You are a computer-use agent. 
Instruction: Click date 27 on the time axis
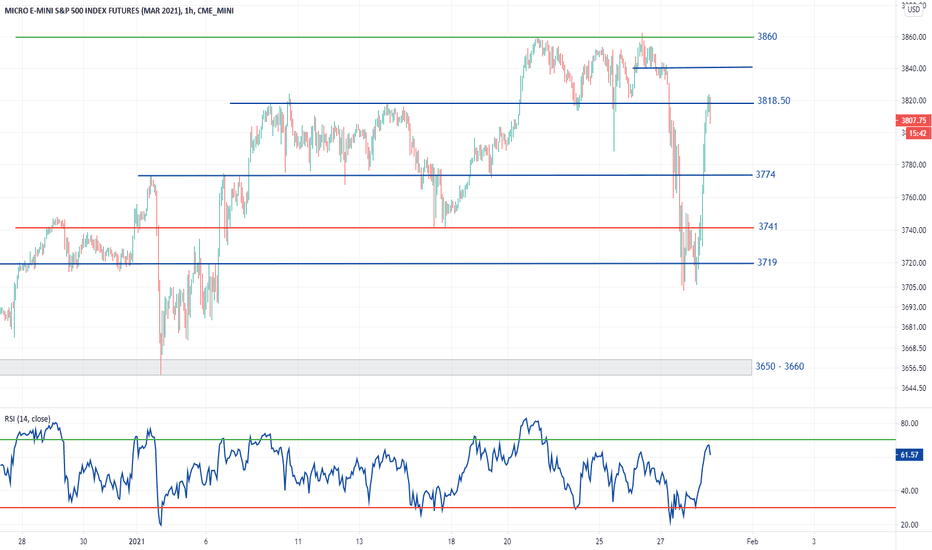pyautogui.click(x=660, y=542)
